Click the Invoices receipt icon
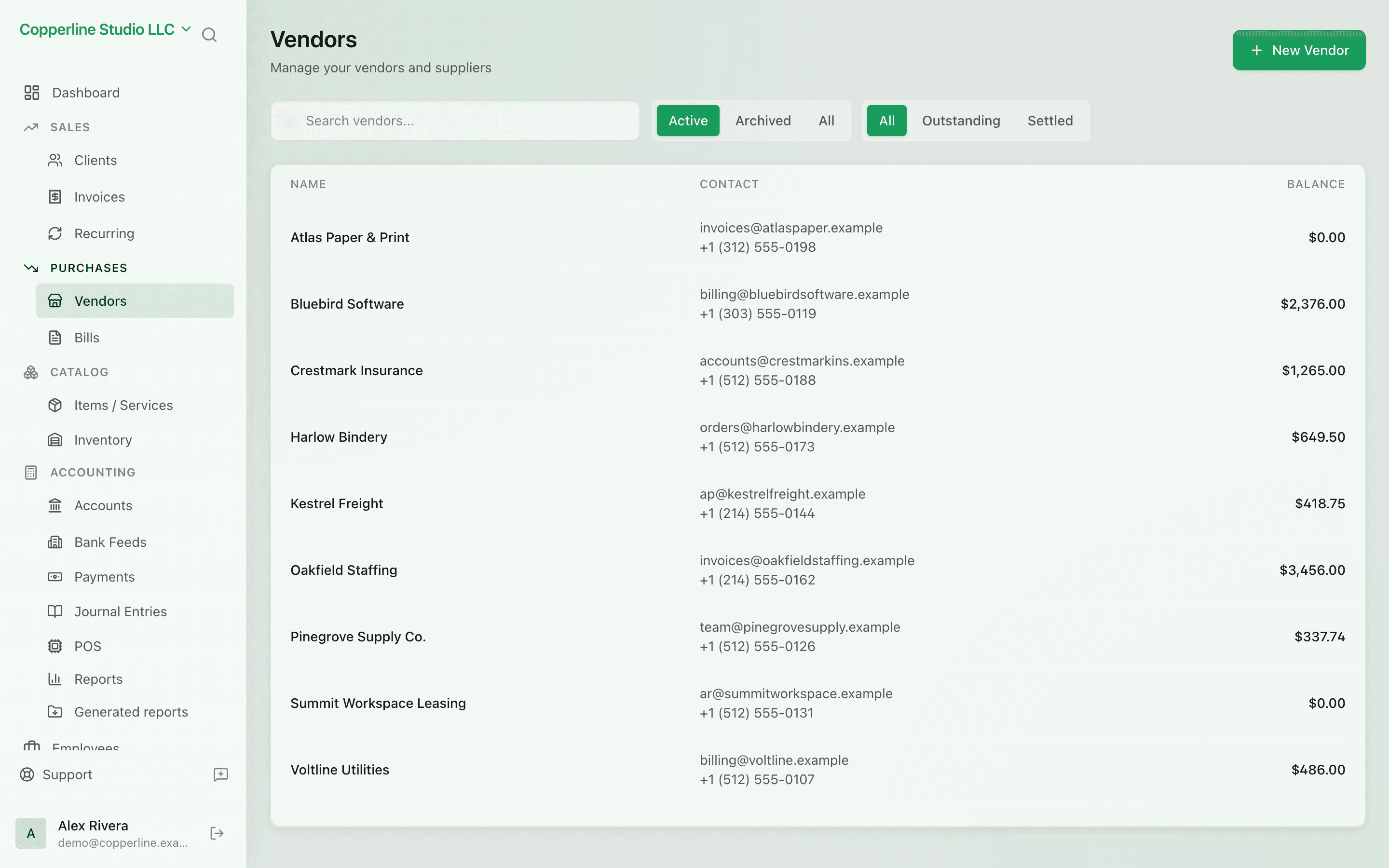Viewport: 1389px width, 868px height. click(55, 197)
